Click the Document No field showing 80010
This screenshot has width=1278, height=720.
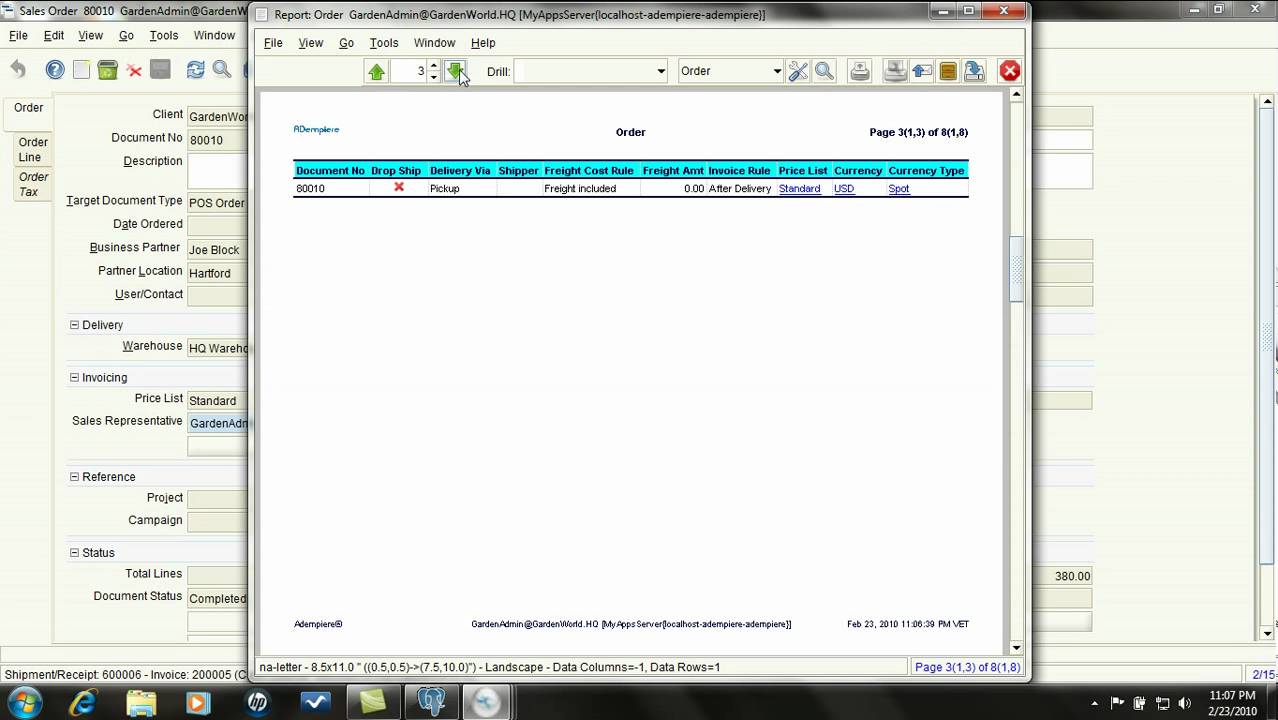click(218, 140)
